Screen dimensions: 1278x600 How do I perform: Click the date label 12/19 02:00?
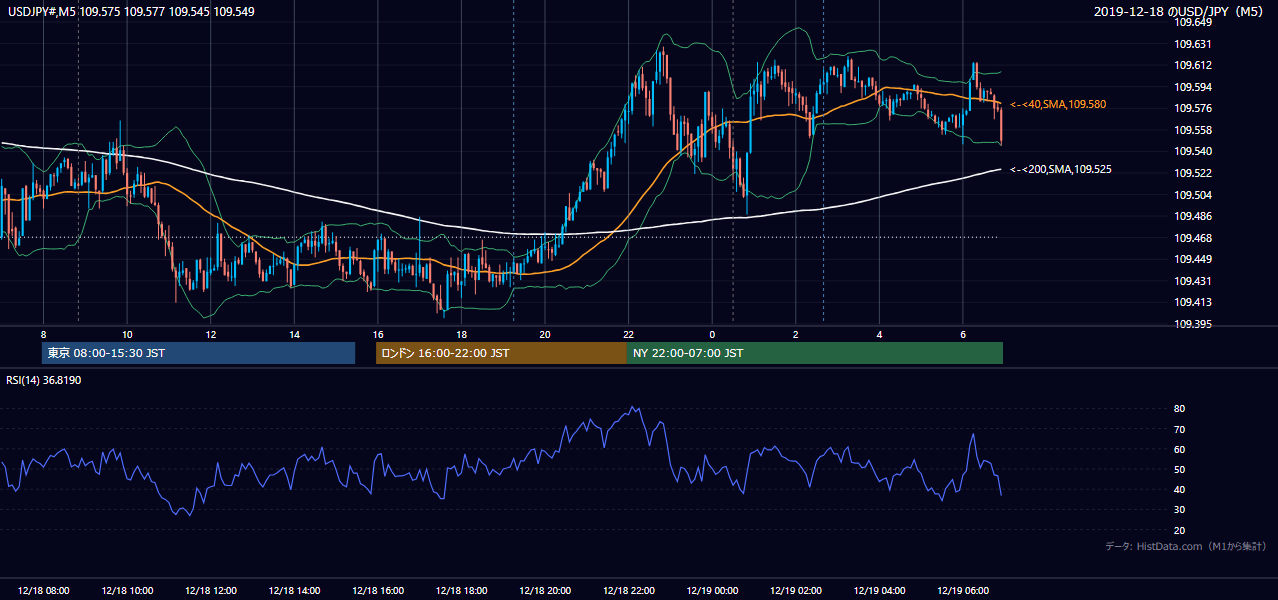(796, 591)
